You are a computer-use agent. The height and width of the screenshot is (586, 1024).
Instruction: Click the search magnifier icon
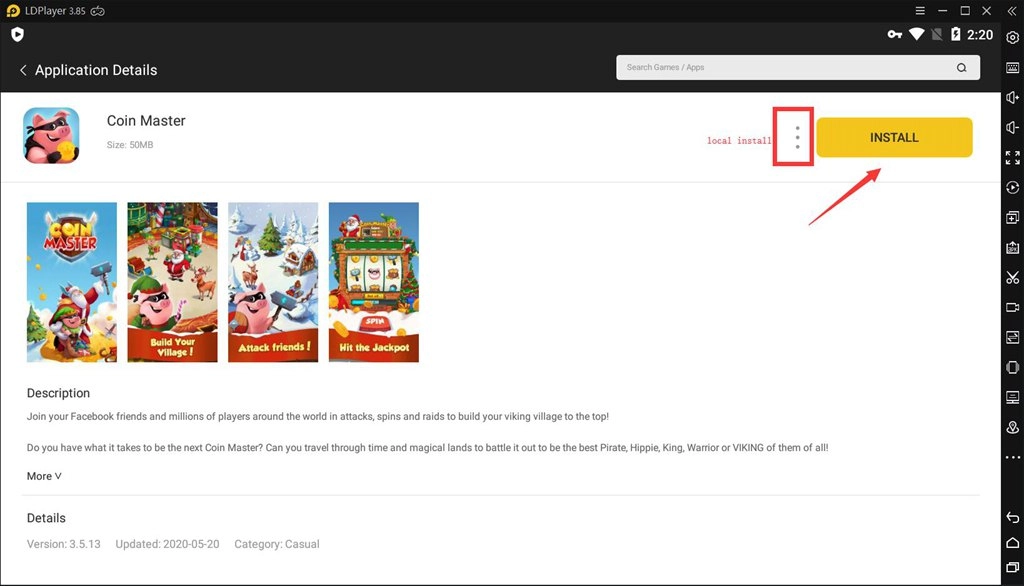tap(961, 67)
